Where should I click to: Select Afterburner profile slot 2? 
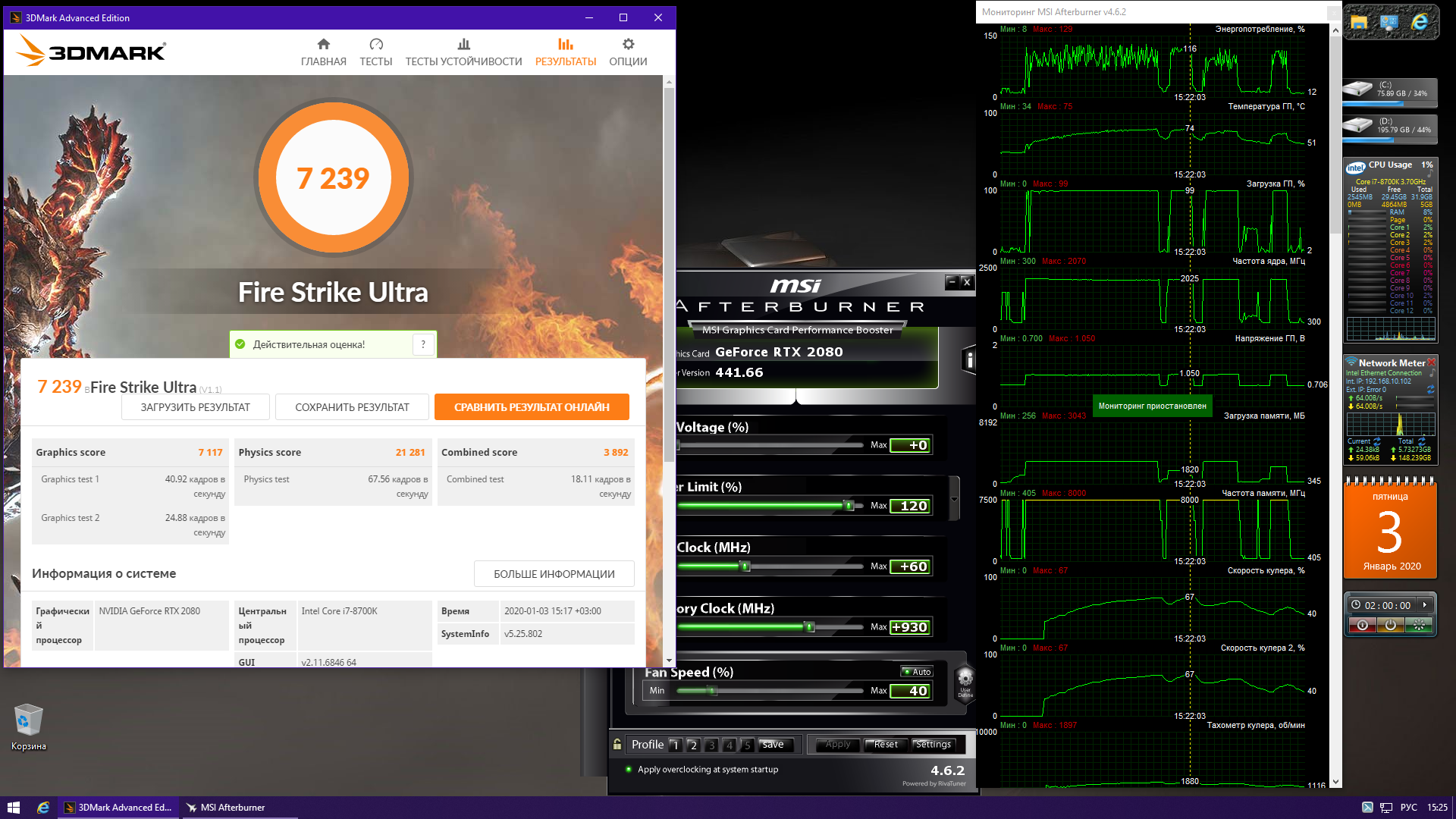pos(693,745)
